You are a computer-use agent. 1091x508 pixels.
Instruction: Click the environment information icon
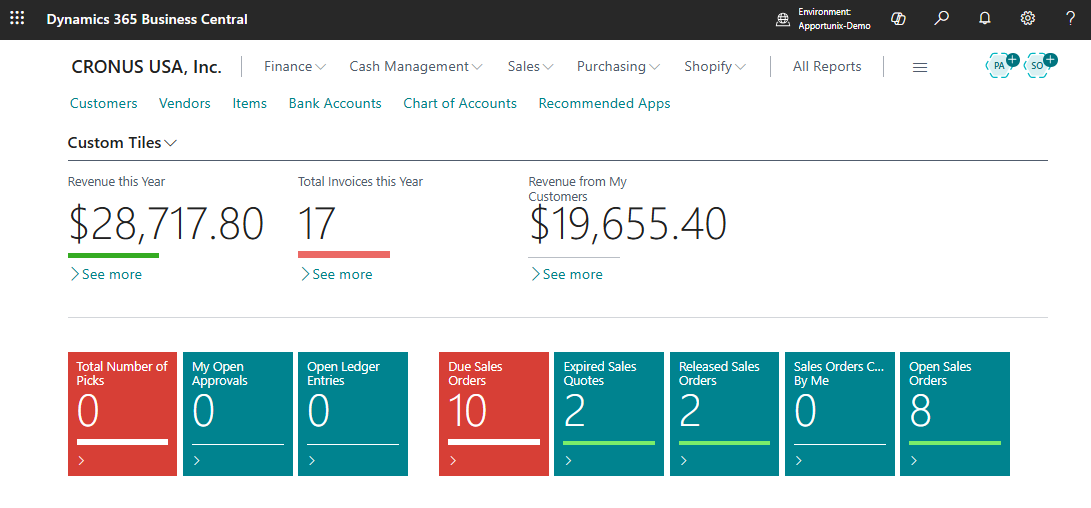[x=783, y=19]
